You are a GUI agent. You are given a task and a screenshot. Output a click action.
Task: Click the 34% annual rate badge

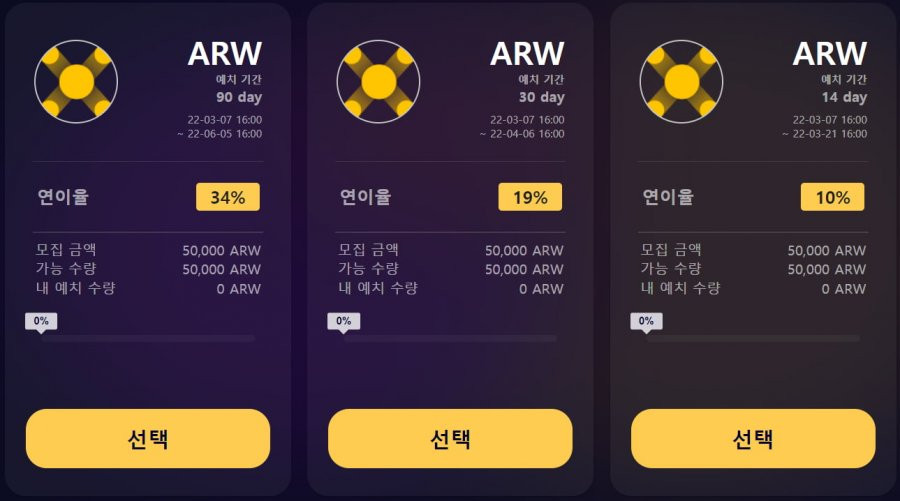click(228, 197)
